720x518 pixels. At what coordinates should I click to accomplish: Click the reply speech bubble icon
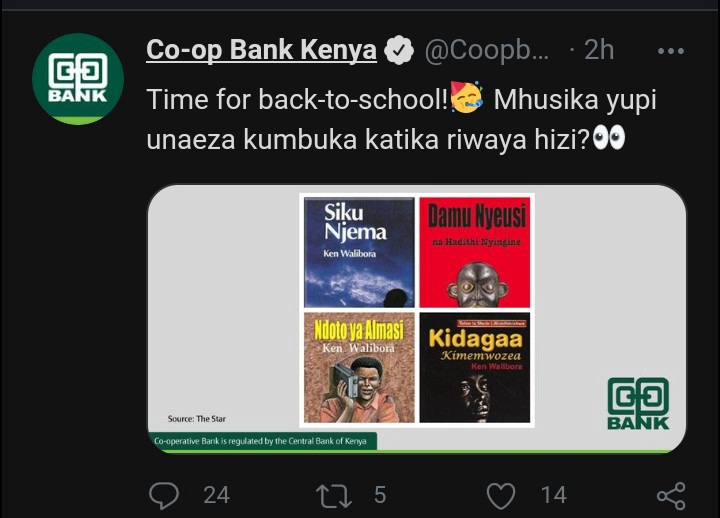tap(164, 495)
